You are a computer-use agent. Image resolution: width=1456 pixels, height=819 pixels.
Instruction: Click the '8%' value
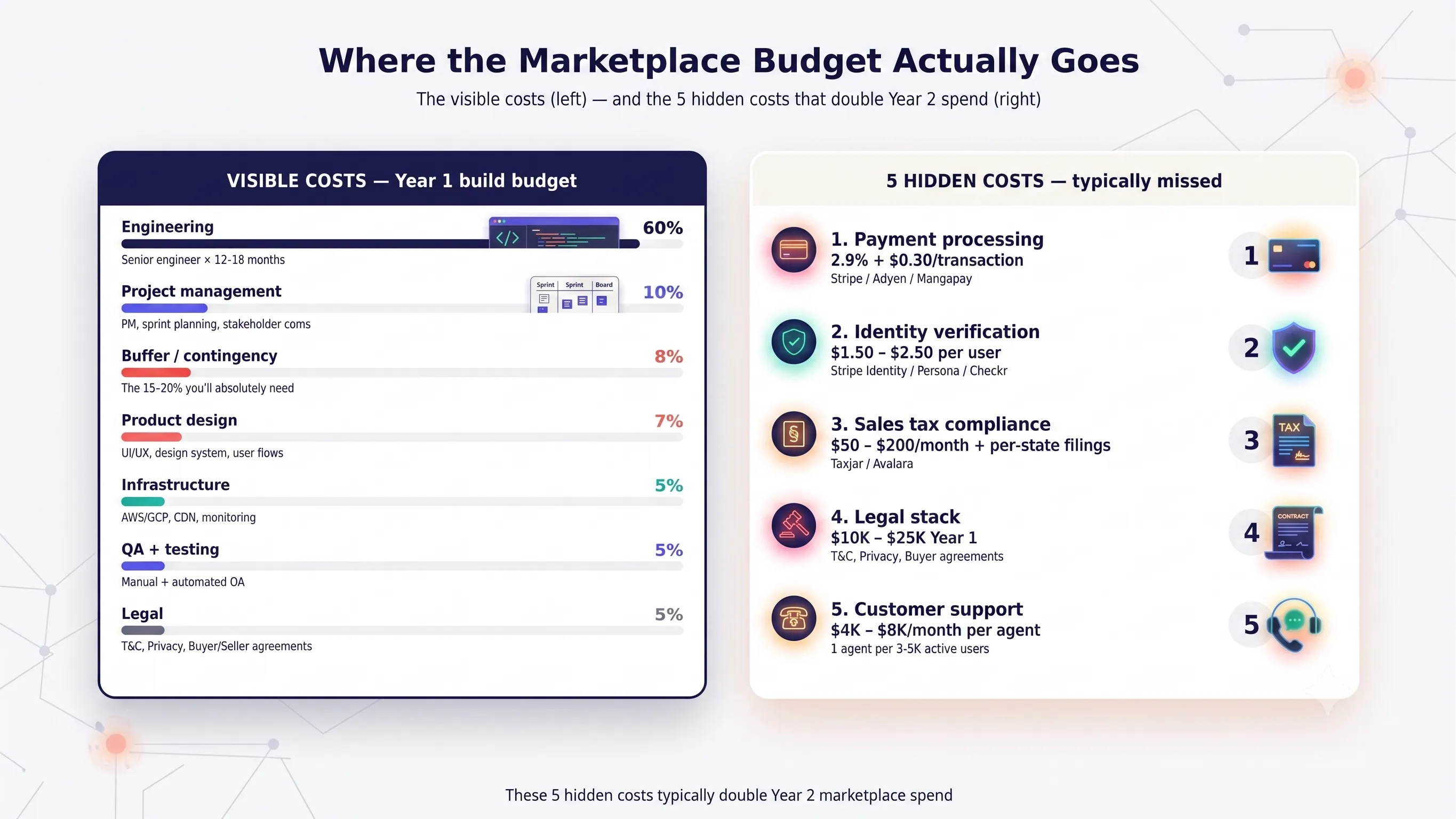[669, 357]
